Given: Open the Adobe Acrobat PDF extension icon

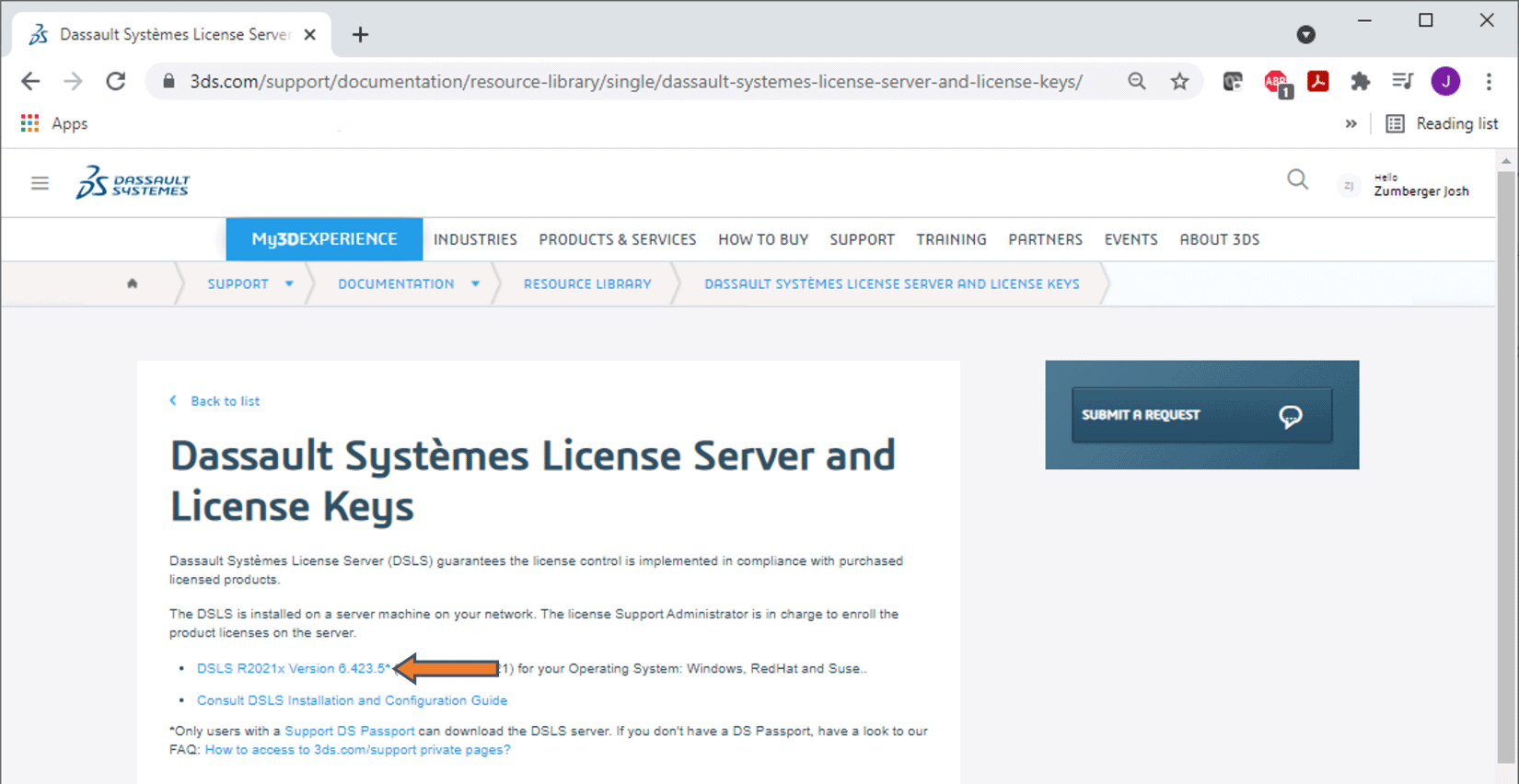Looking at the screenshot, I should [x=1318, y=81].
